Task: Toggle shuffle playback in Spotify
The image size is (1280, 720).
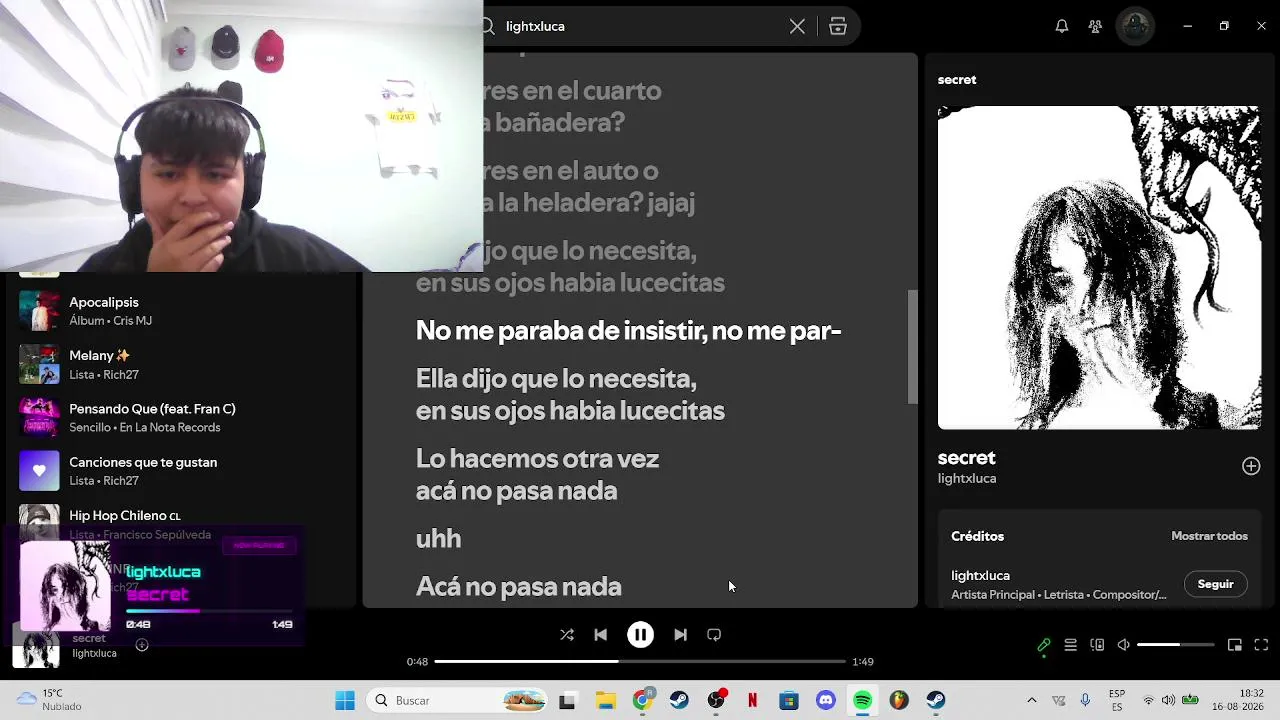Action: (567, 635)
